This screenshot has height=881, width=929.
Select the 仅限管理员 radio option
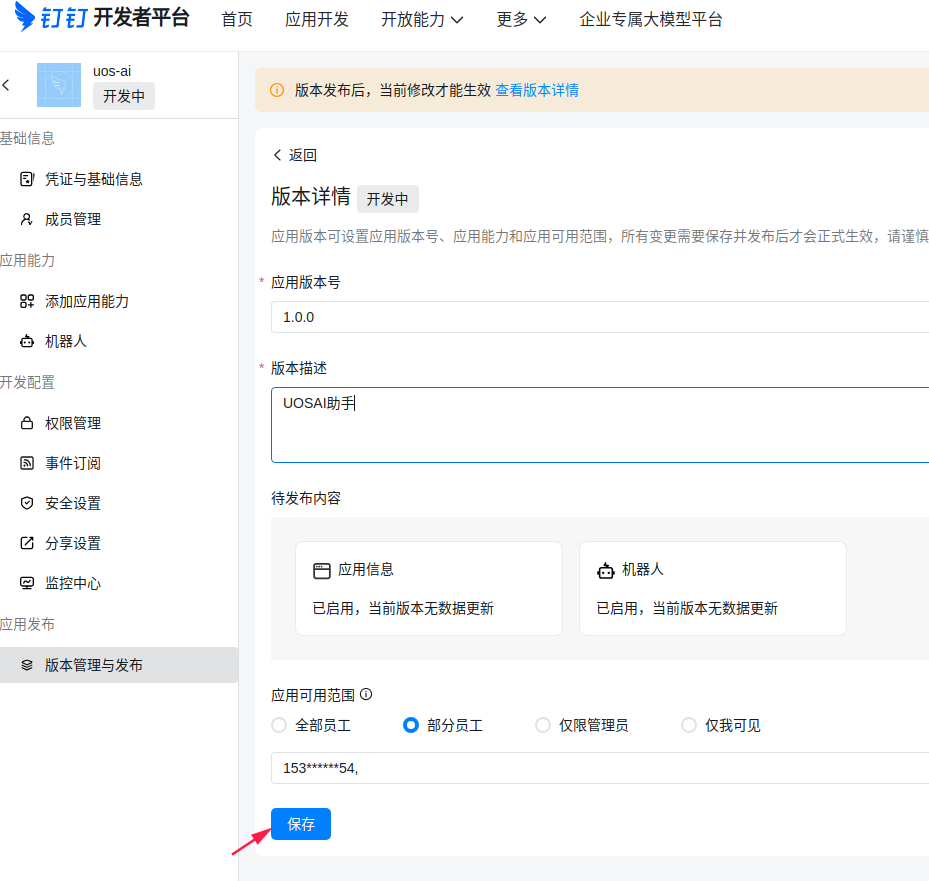click(542, 725)
